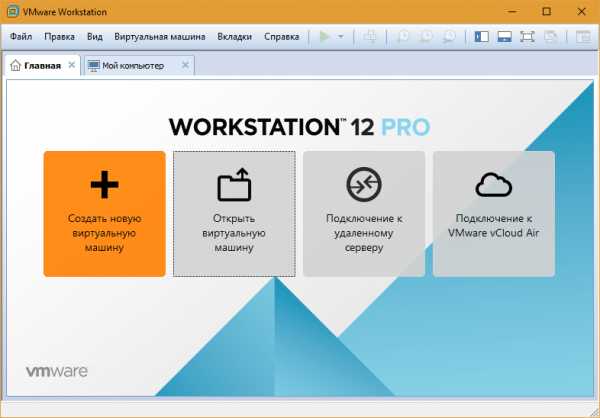Open the Вид menu
Image resolution: width=600 pixels, height=418 pixels.
point(95,37)
